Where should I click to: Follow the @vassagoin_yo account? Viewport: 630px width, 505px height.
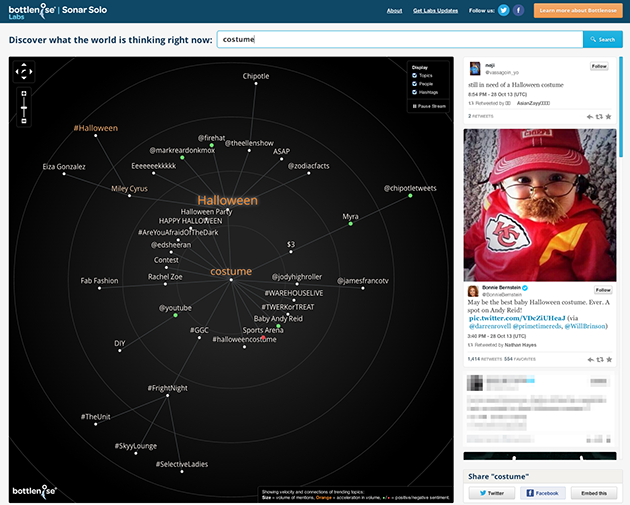[599, 66]
